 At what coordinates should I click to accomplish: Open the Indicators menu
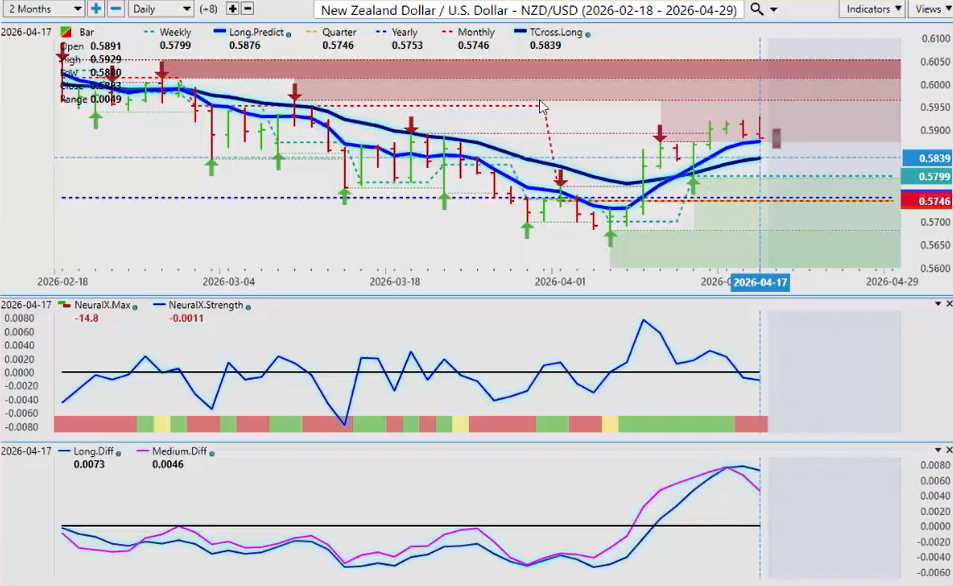(872, 9)
